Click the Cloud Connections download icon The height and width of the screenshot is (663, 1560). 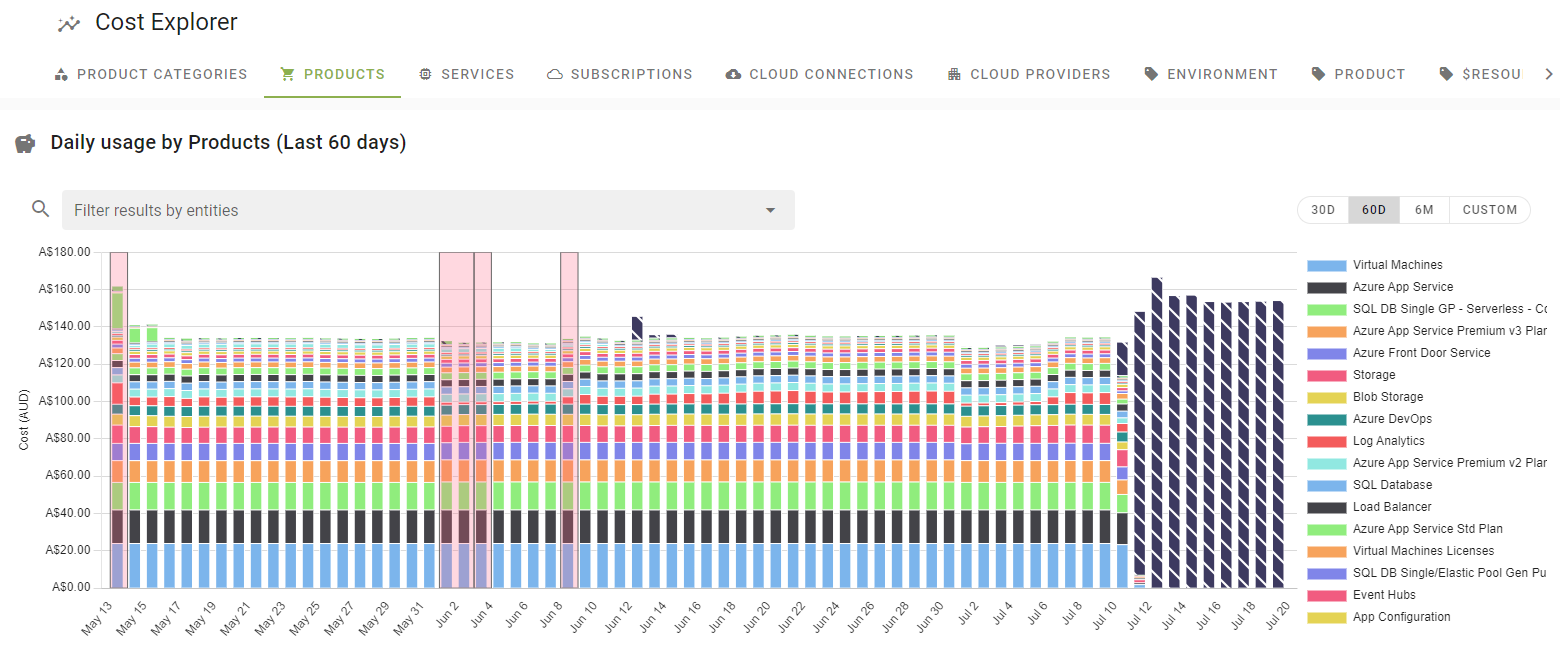coord(733,74)
